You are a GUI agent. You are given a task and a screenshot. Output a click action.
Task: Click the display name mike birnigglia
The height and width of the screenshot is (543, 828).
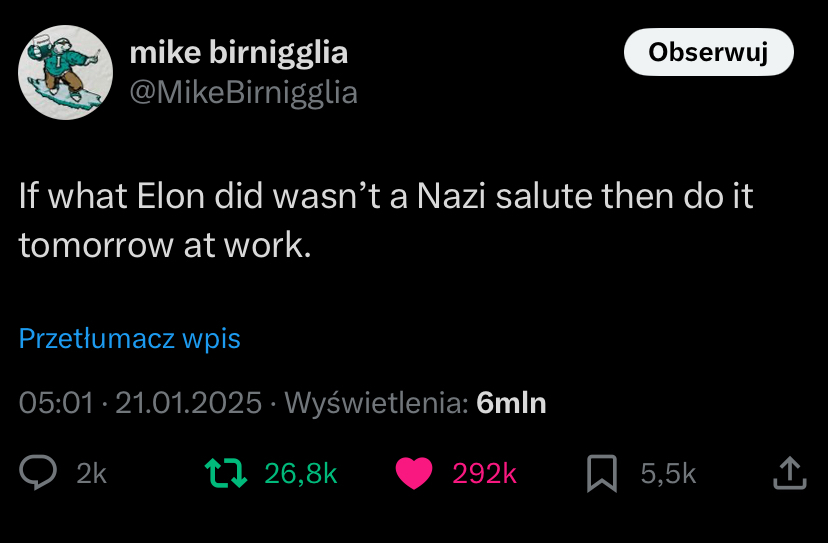pyautogui.click(x=239, y=53)
